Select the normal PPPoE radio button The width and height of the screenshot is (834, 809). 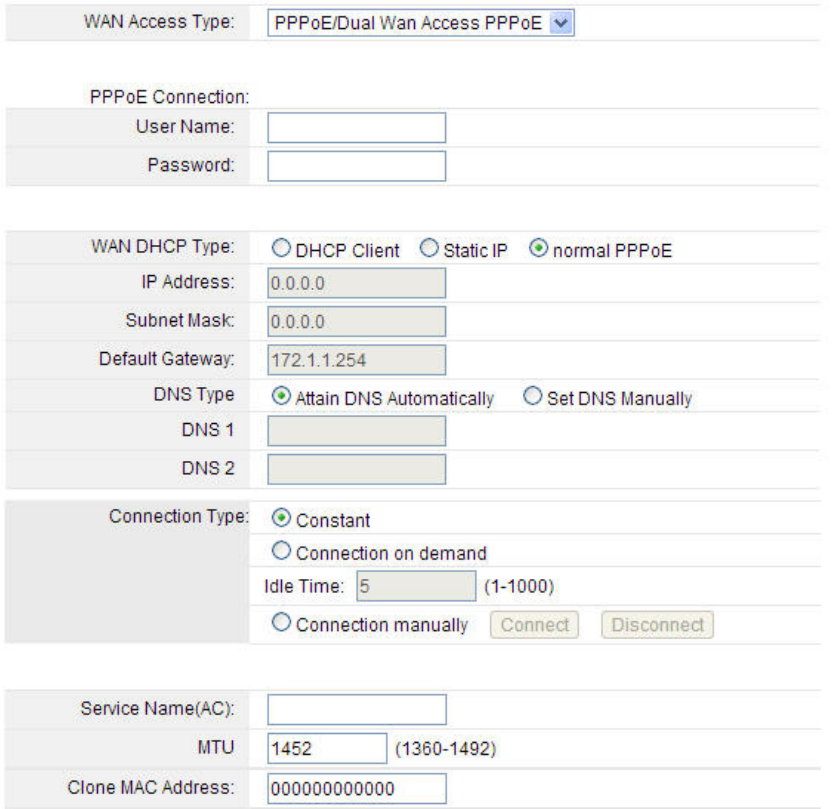point(538,248)
